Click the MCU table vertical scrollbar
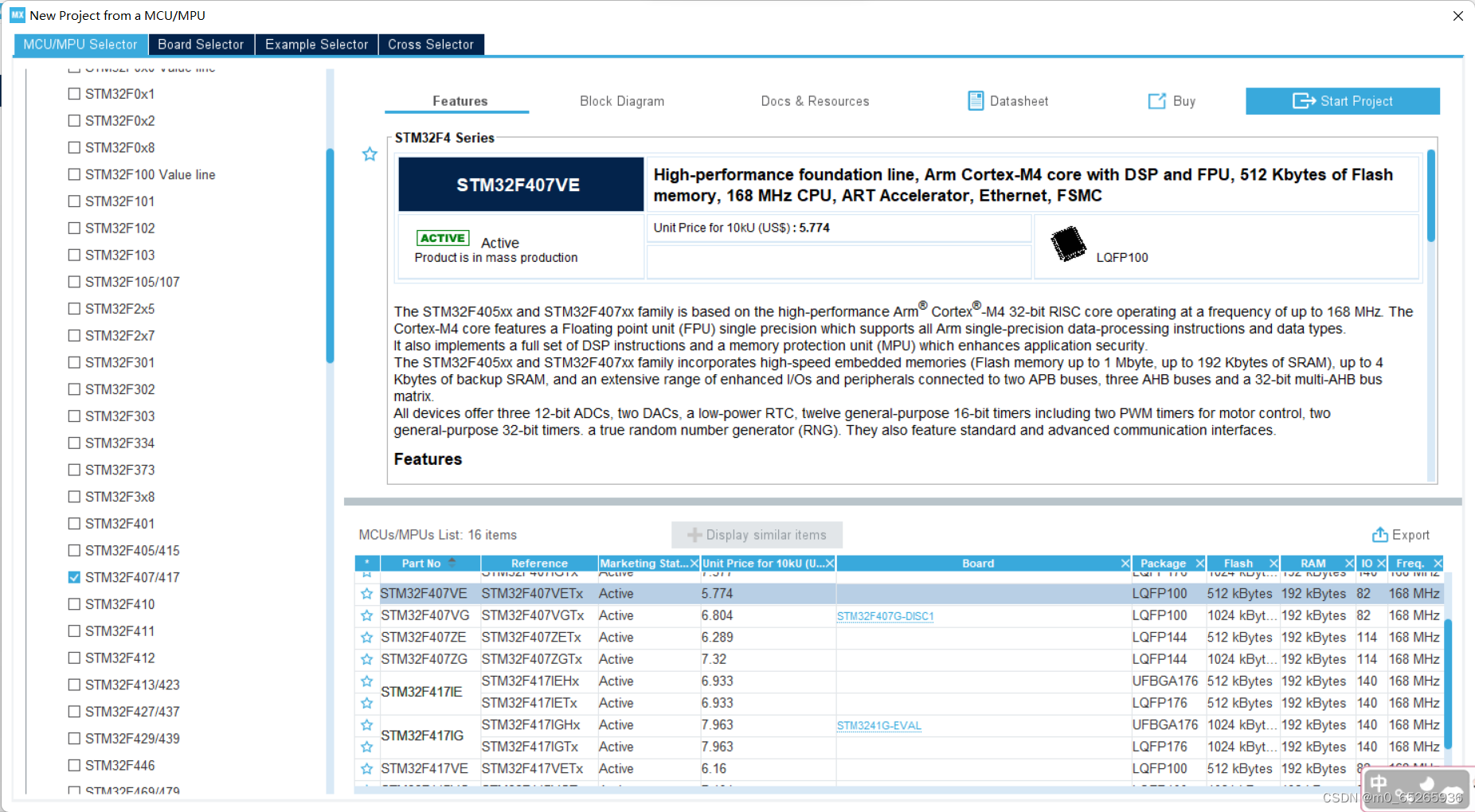The height and width of the screenshot is (812, 1475). [x=1448, y=683]
